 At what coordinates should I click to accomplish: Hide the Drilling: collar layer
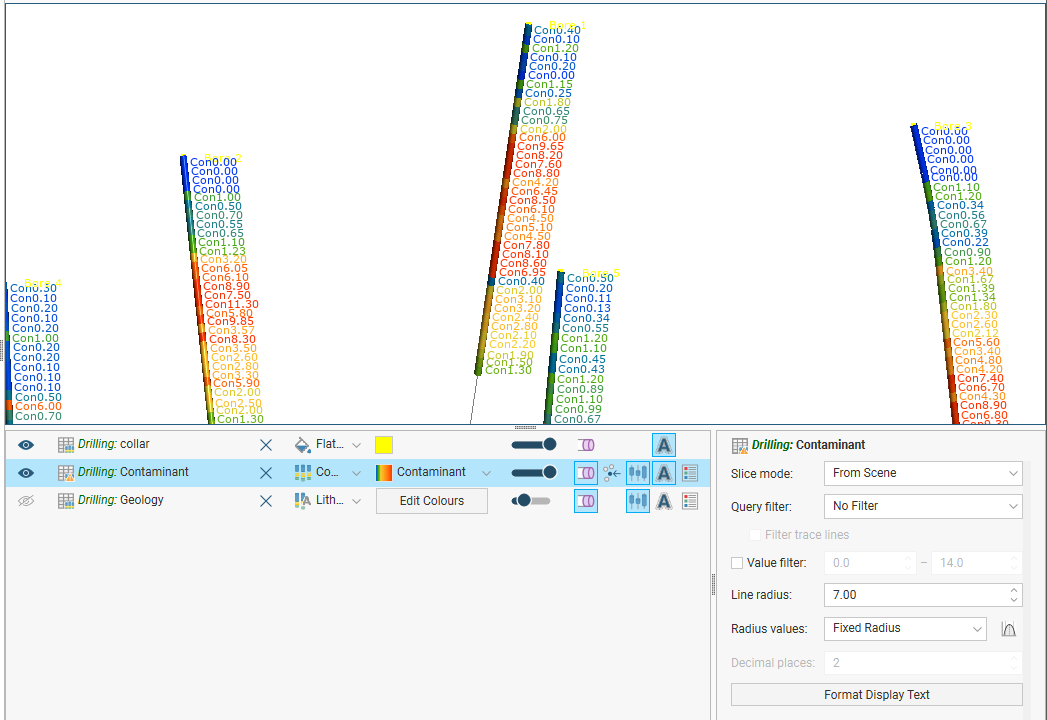[x=26, y=445]
